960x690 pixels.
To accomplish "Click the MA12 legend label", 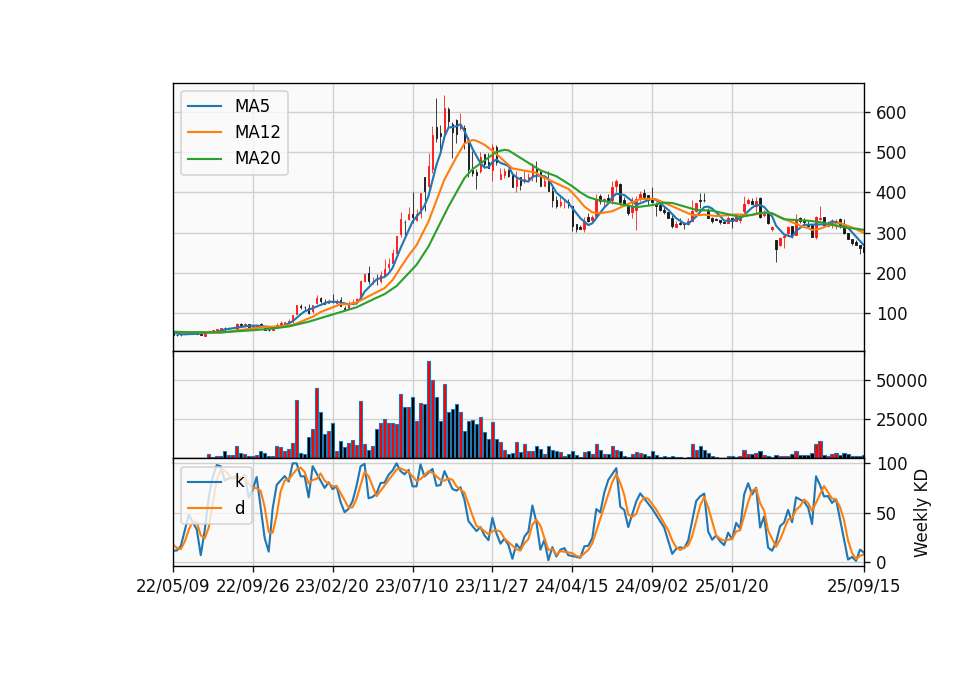I will pyautogui.click(x=257, y=132).
